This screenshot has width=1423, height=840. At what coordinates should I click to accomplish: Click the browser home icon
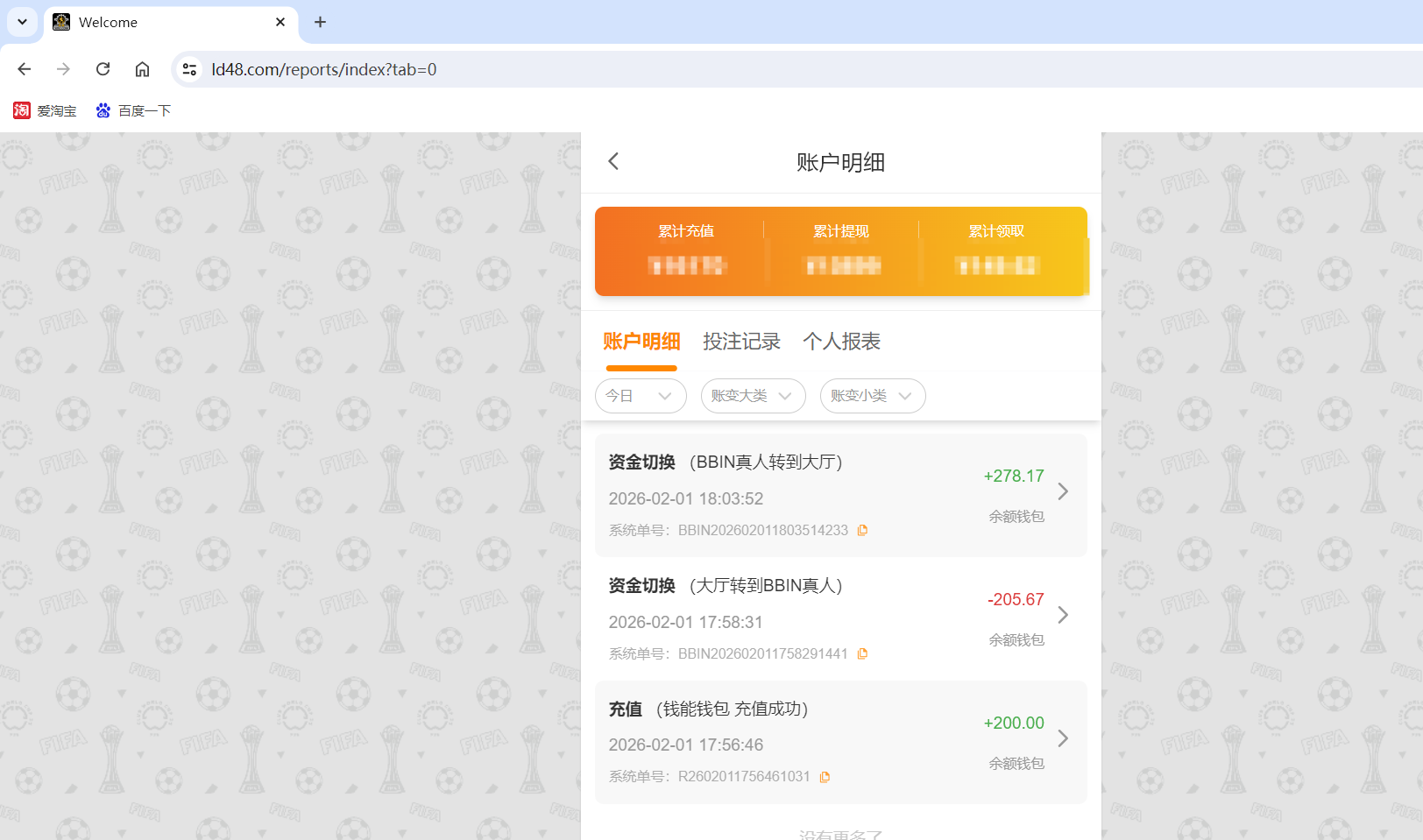[x=142, y=69]
